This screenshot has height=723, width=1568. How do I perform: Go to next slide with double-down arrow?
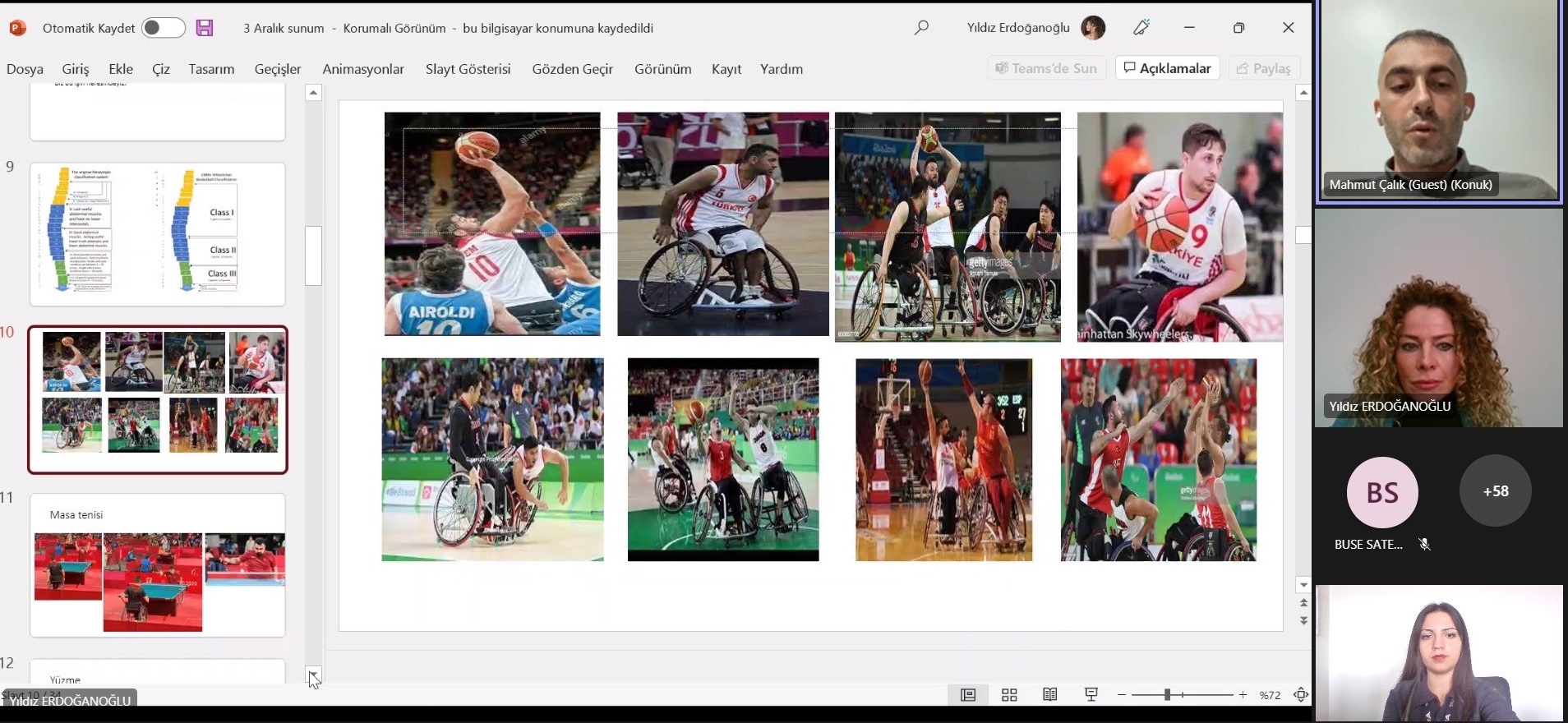point(1303,620)
